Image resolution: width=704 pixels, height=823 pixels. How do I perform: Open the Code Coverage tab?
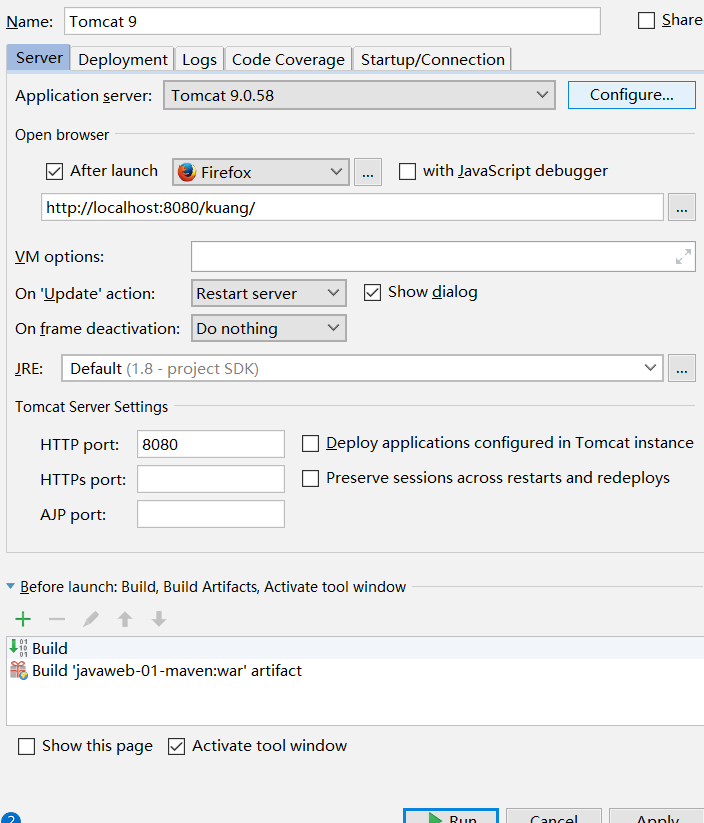288,59
